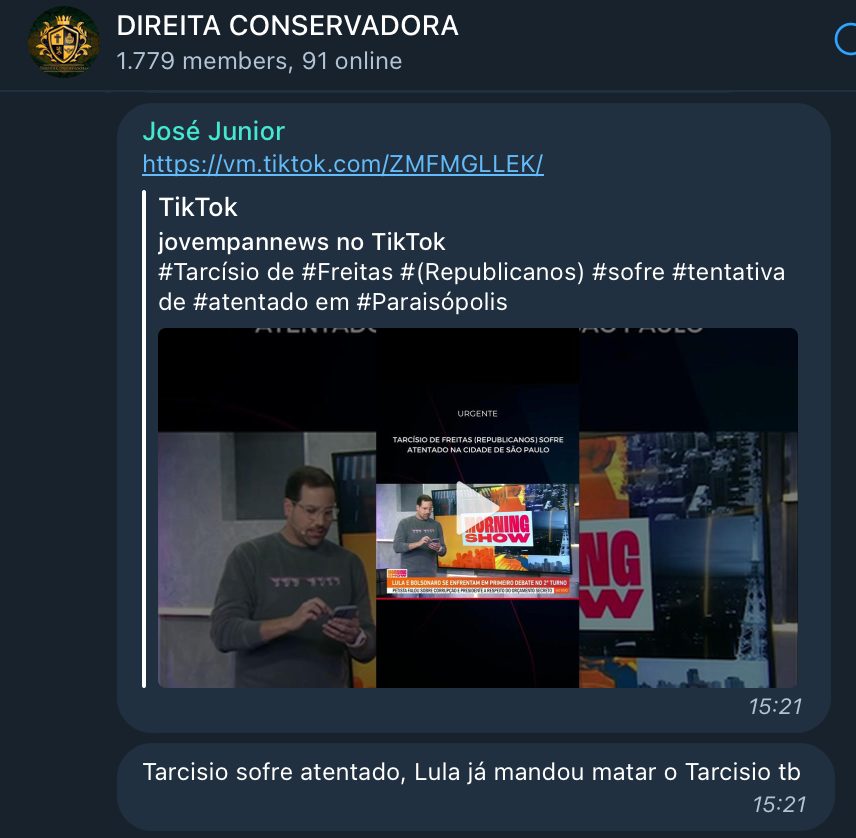Select the #sofre hashtag in the preview
This screenshot has height=838, width=856.
coord(628,272)
